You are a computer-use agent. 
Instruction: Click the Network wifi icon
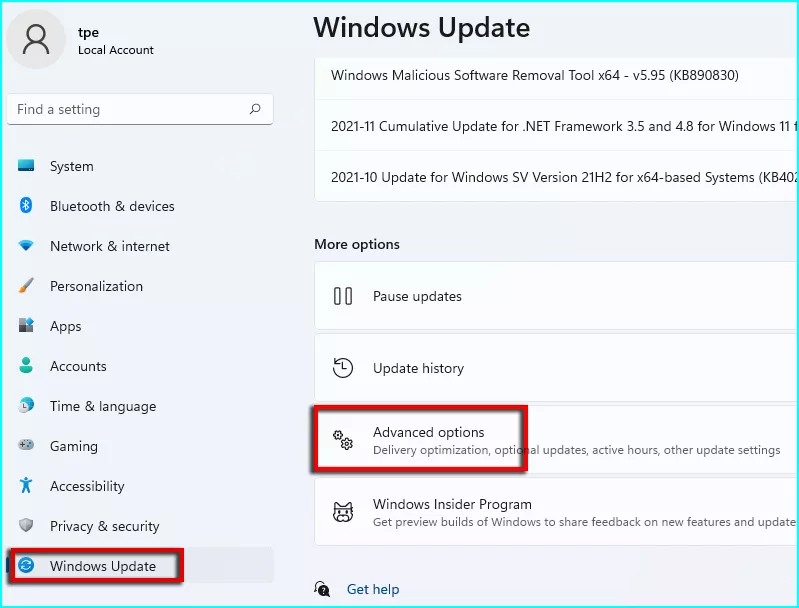coord(26,246)
